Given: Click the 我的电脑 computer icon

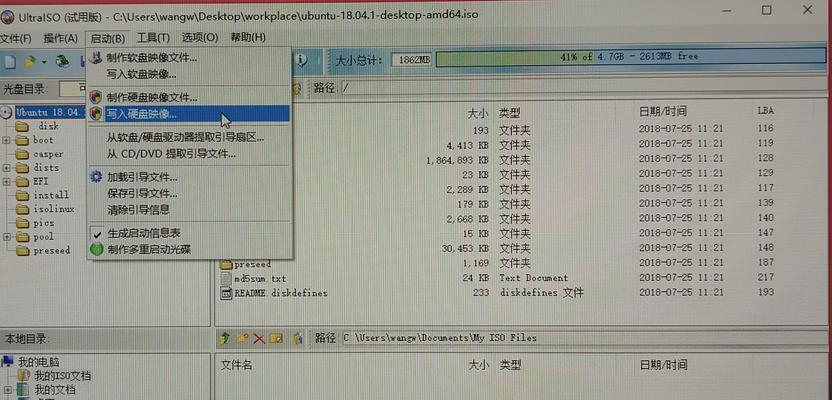Looking at the screenshot, I should [x=7, y=362].
